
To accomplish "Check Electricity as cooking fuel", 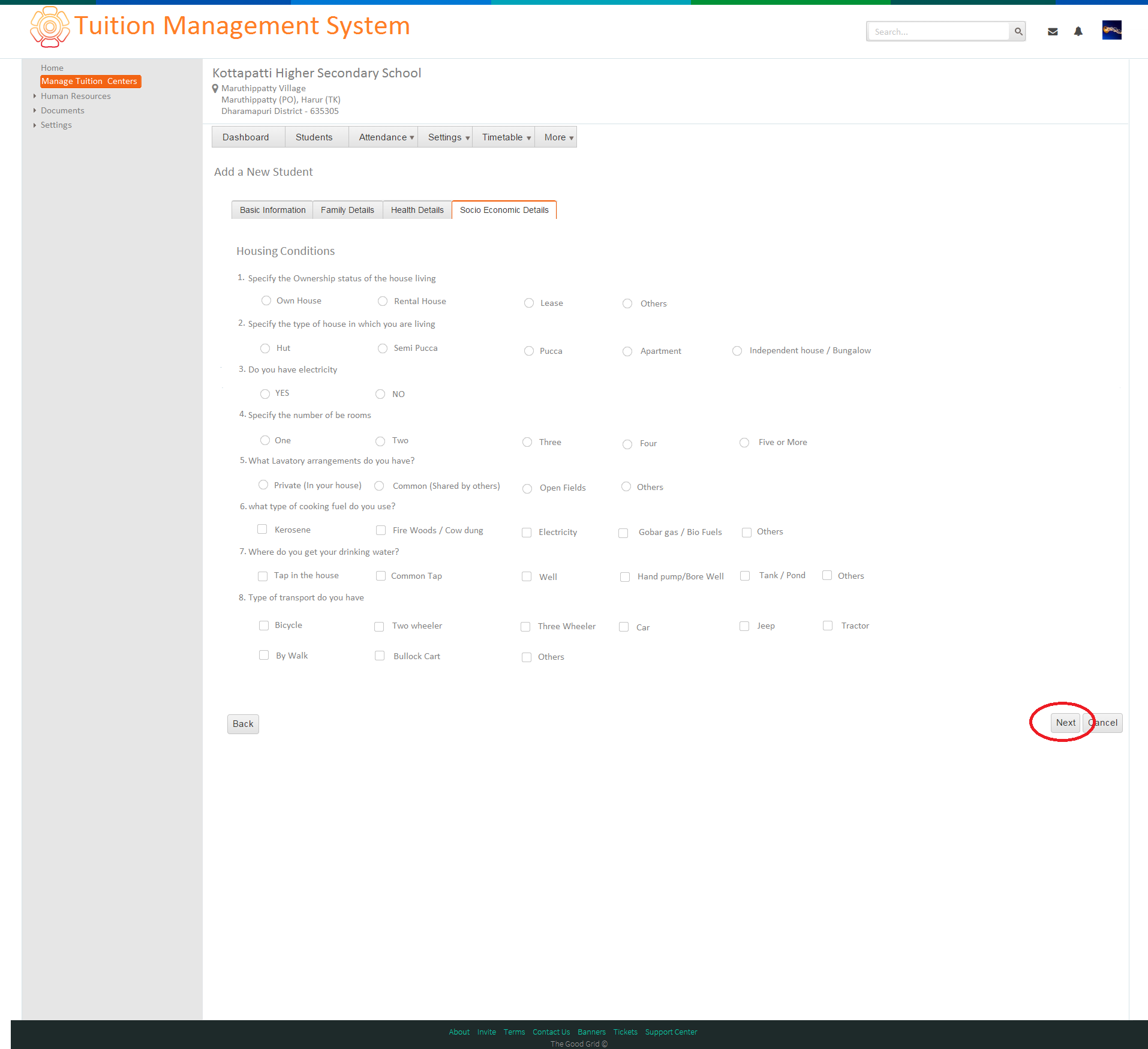I will point(527,533).
